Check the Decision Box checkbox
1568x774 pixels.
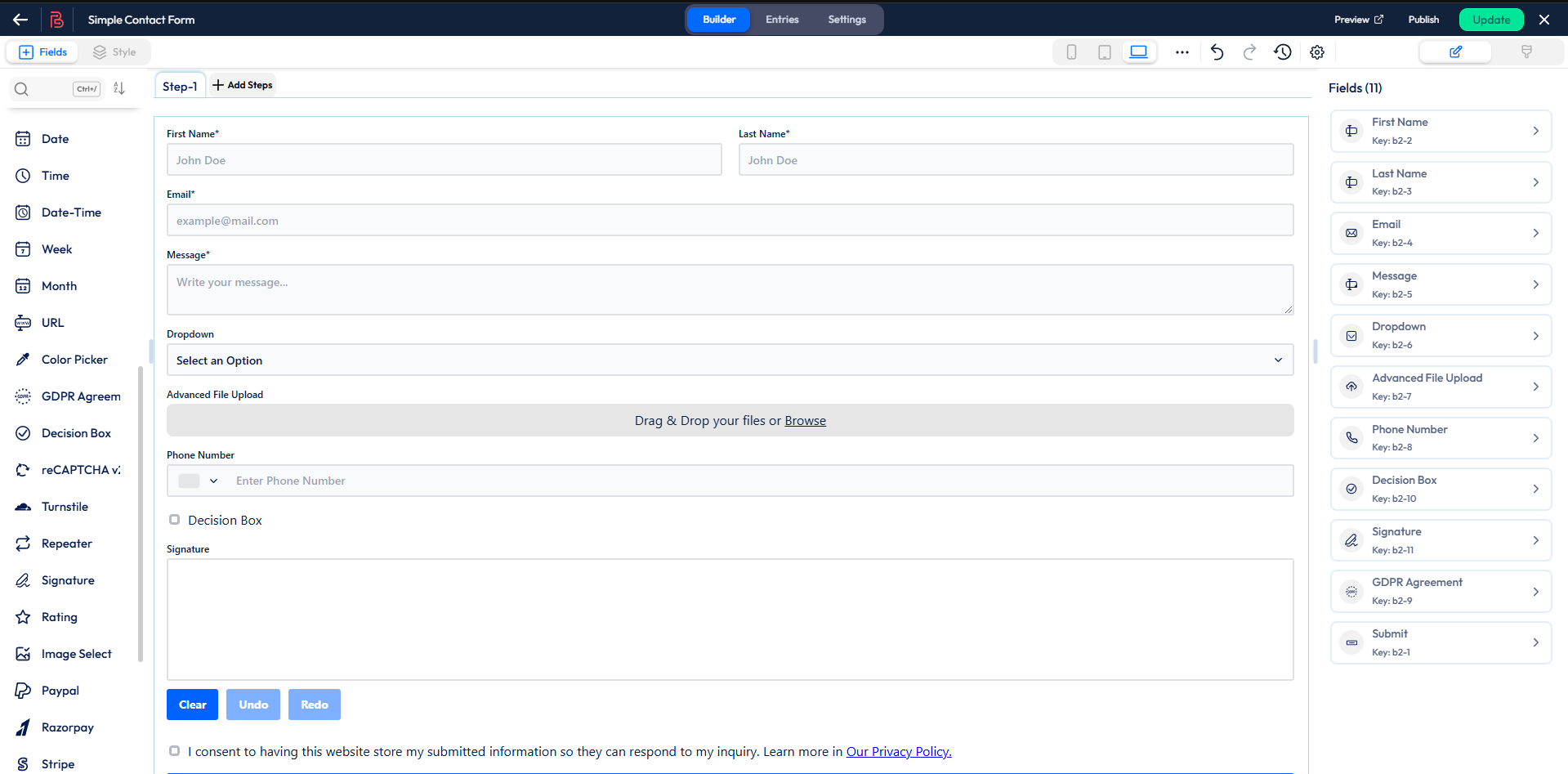174,520
